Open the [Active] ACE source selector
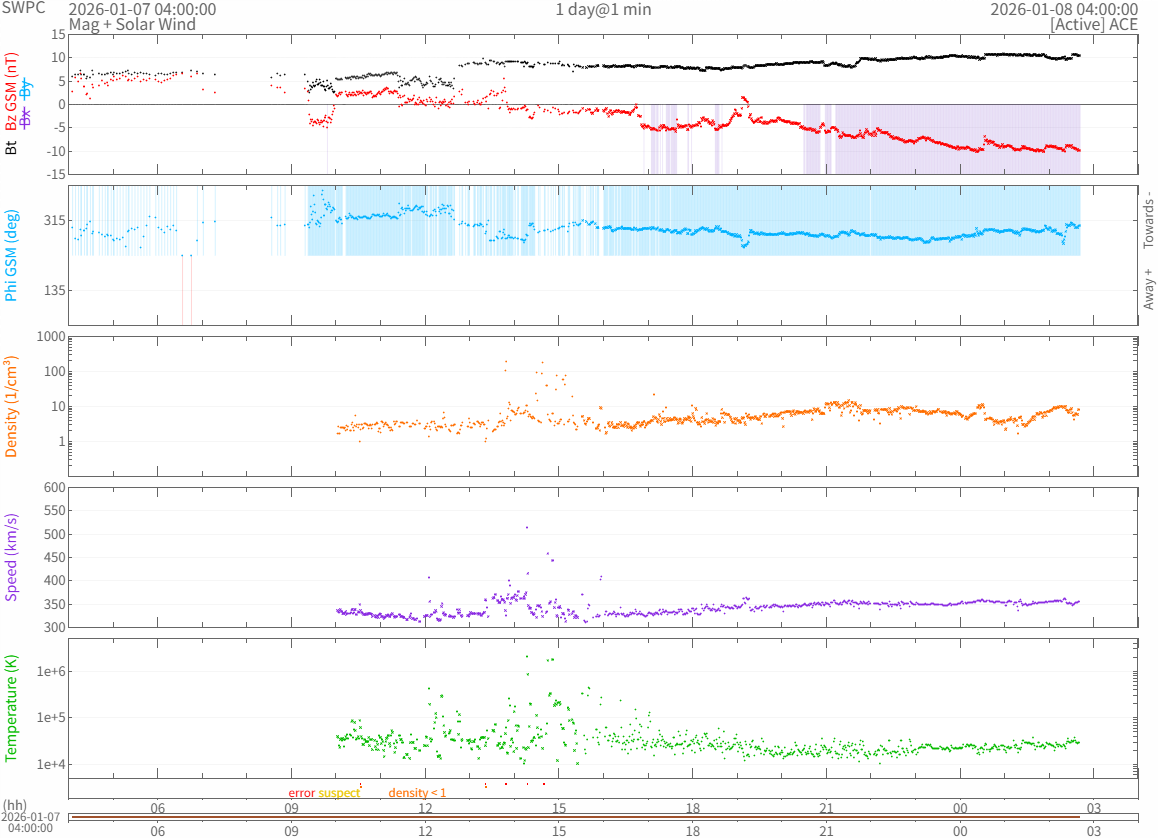 coord(1093,24)
